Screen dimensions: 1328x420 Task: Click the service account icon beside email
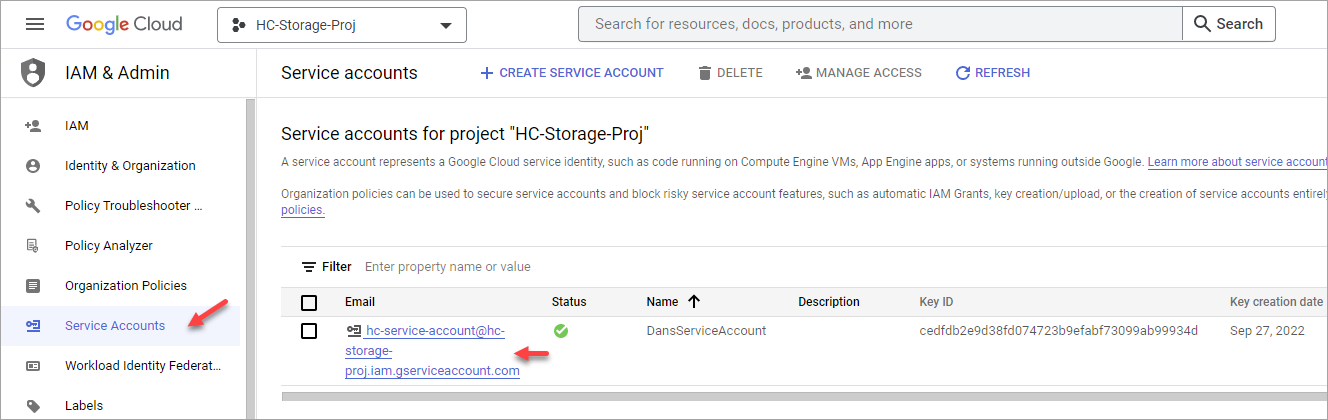pos(354,331)
